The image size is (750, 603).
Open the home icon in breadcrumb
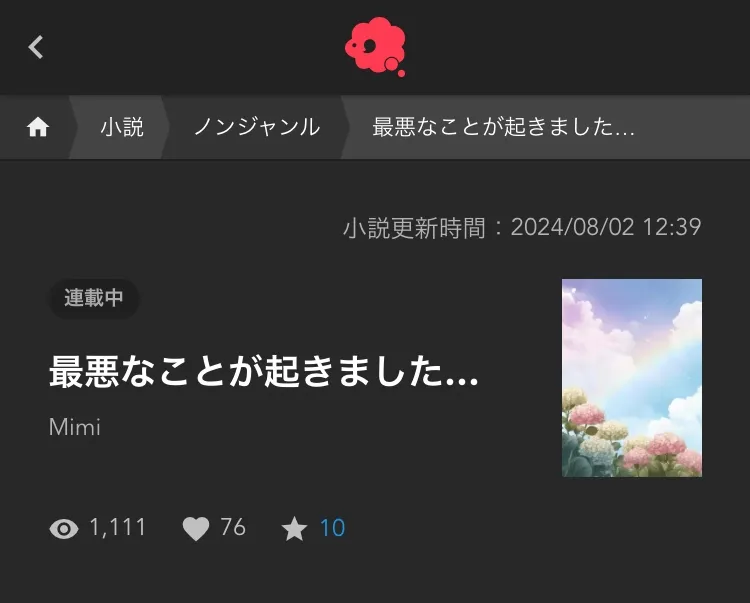(x=38, y=127)
